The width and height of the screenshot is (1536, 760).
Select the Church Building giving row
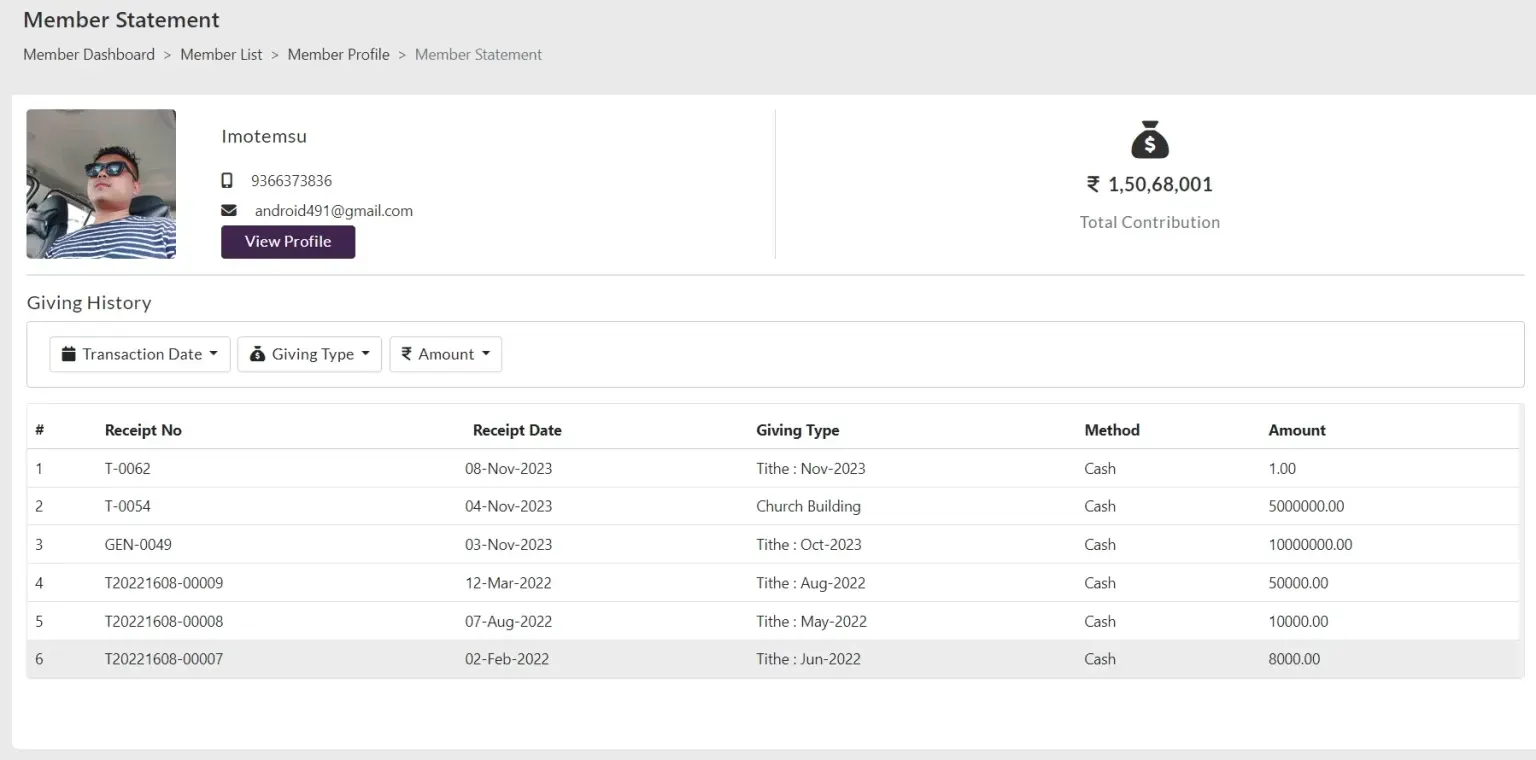772,506
